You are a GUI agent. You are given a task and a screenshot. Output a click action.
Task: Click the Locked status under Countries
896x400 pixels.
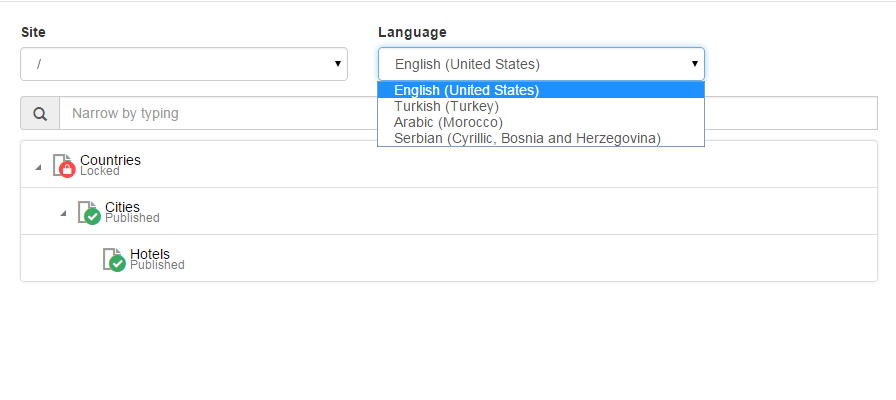pyautogui.click(x=100, y=171)
